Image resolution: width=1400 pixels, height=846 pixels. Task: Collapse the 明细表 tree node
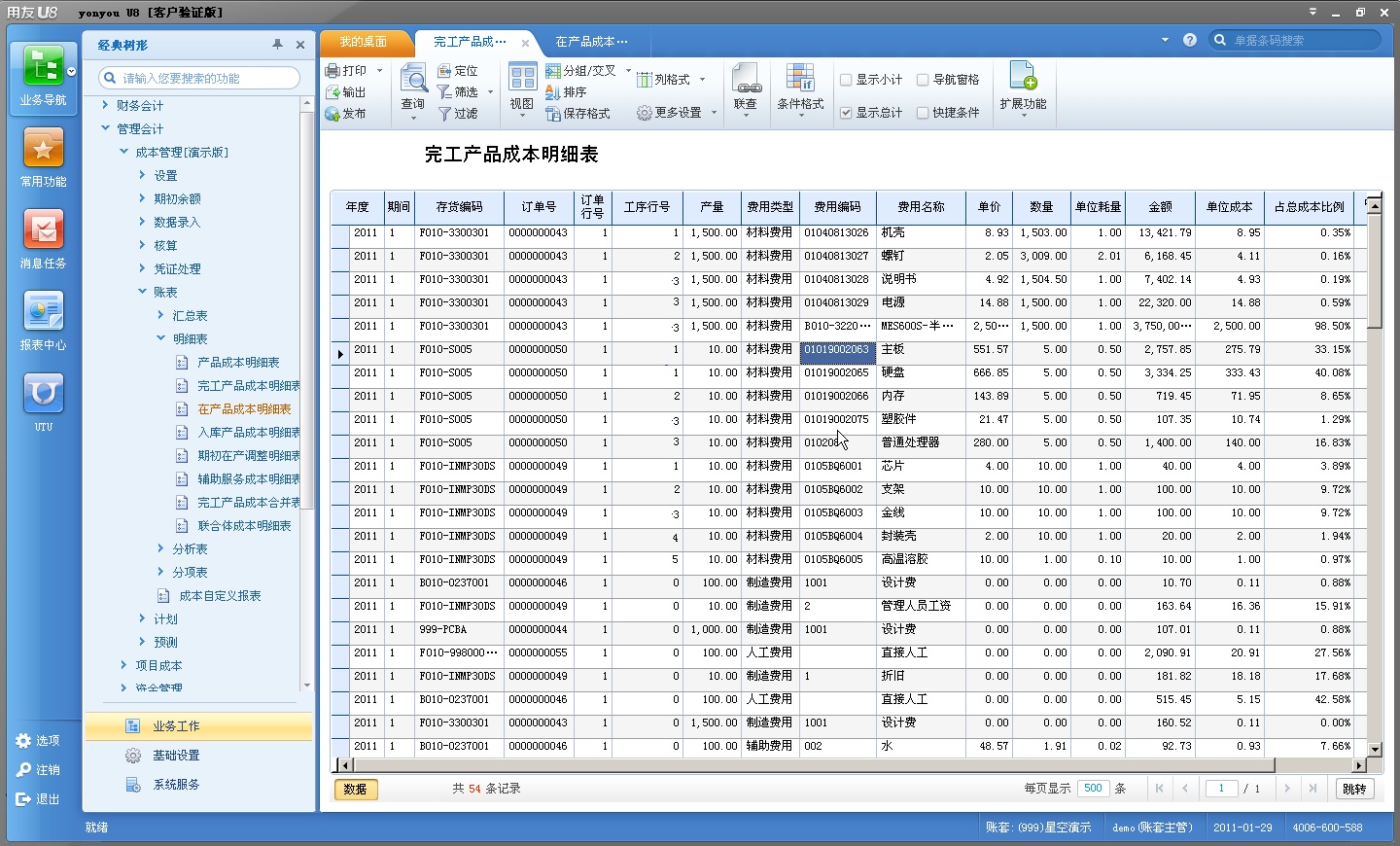[x=160, y=338]
